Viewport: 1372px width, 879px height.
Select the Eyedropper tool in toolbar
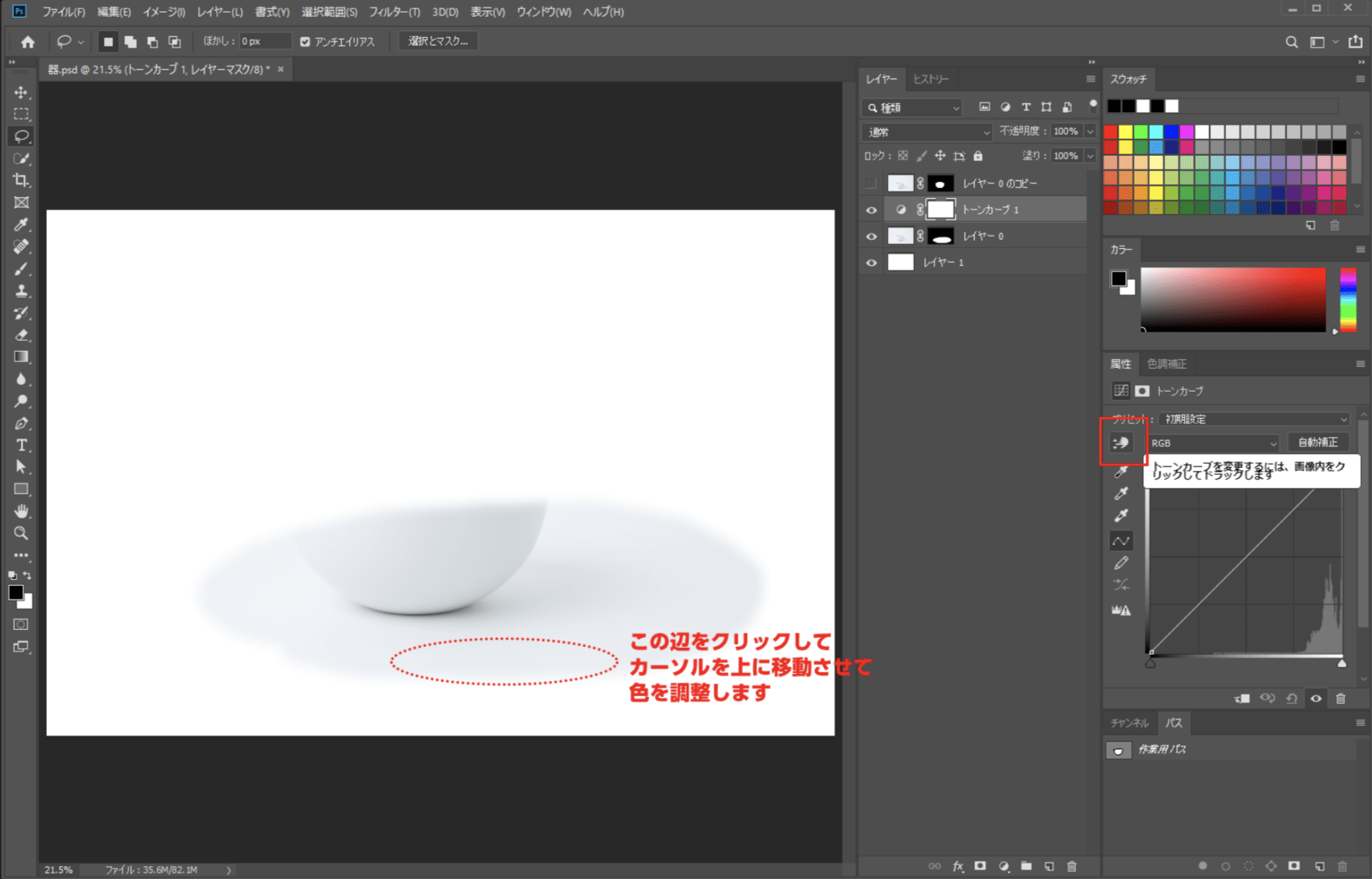tap(21, 224)
